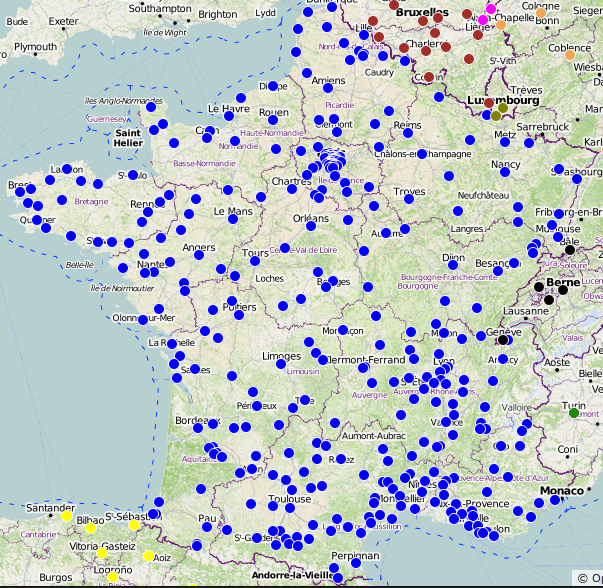Select the yellow marker near Santander
Image resolution: width=603 pixels, height=588 pixels.
click(x=67, y=517)
